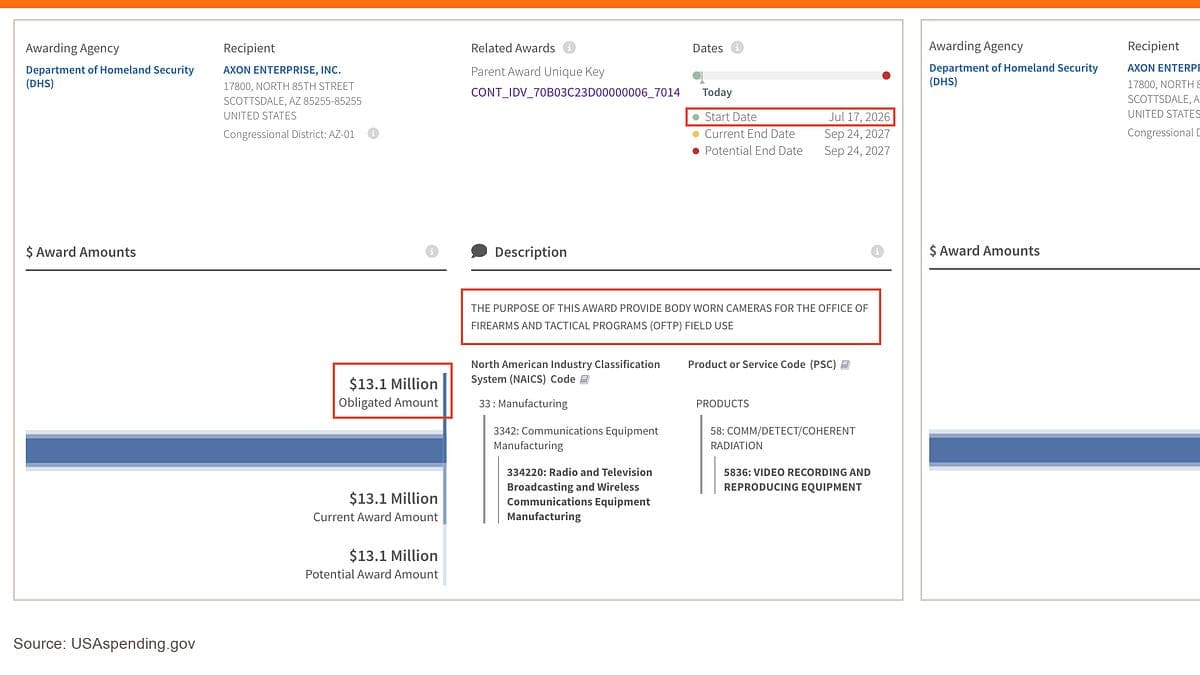Click 5836 Video Recording and Reproducing Equipment
Viewport: 1200px width, 675px height.
tap(797, 479)
